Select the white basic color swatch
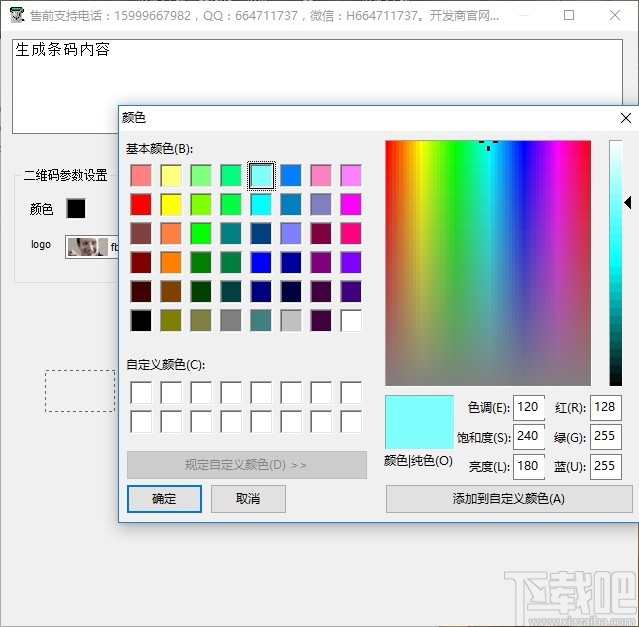Viewport: 639px width, 627px height. point(351,321)
